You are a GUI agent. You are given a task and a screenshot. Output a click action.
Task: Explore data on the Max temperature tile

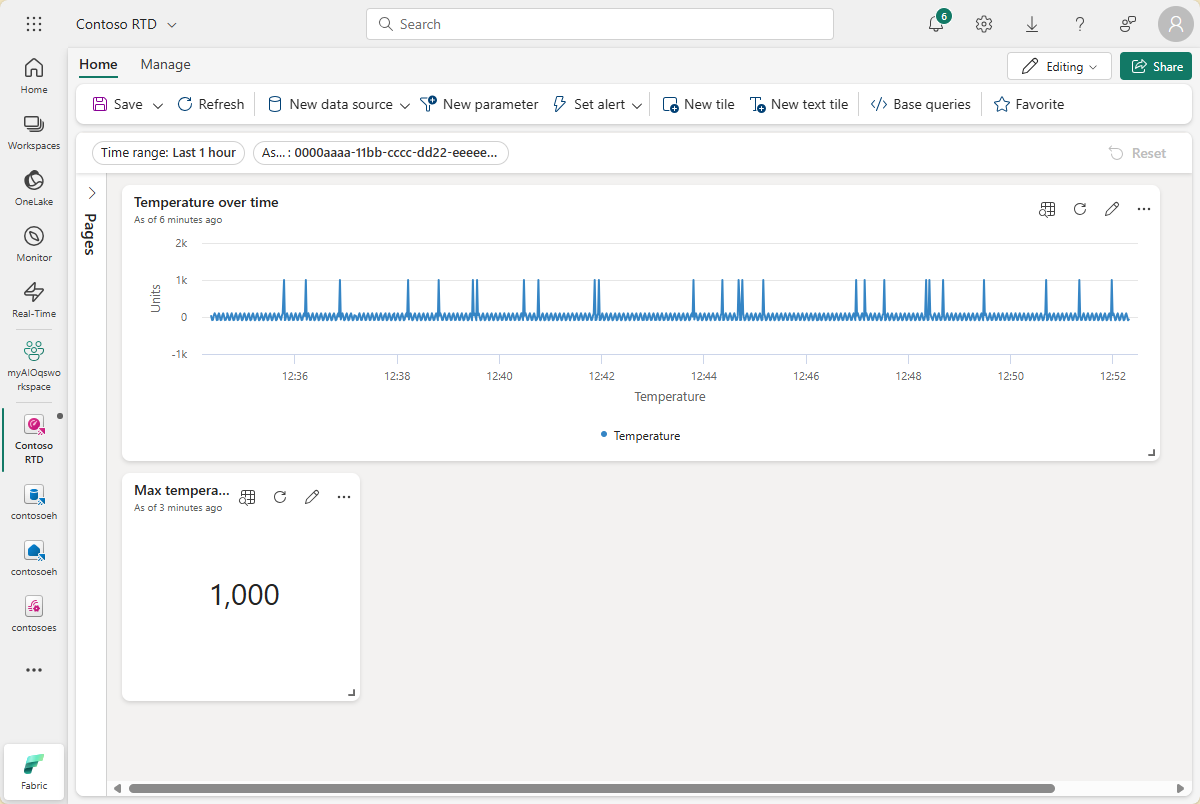[x=247, y=496]
